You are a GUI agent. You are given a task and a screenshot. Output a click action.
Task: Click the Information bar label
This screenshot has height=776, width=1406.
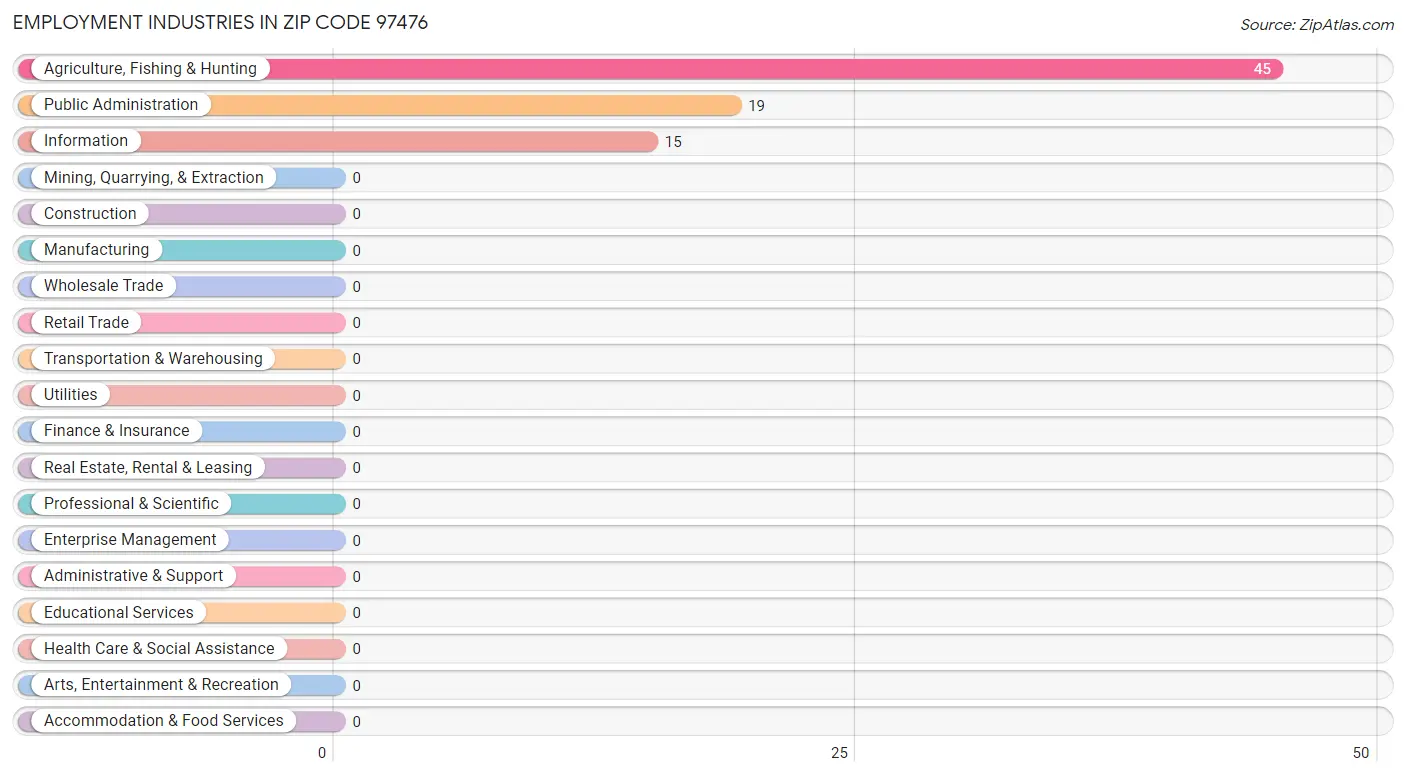(x=86, y=141)
